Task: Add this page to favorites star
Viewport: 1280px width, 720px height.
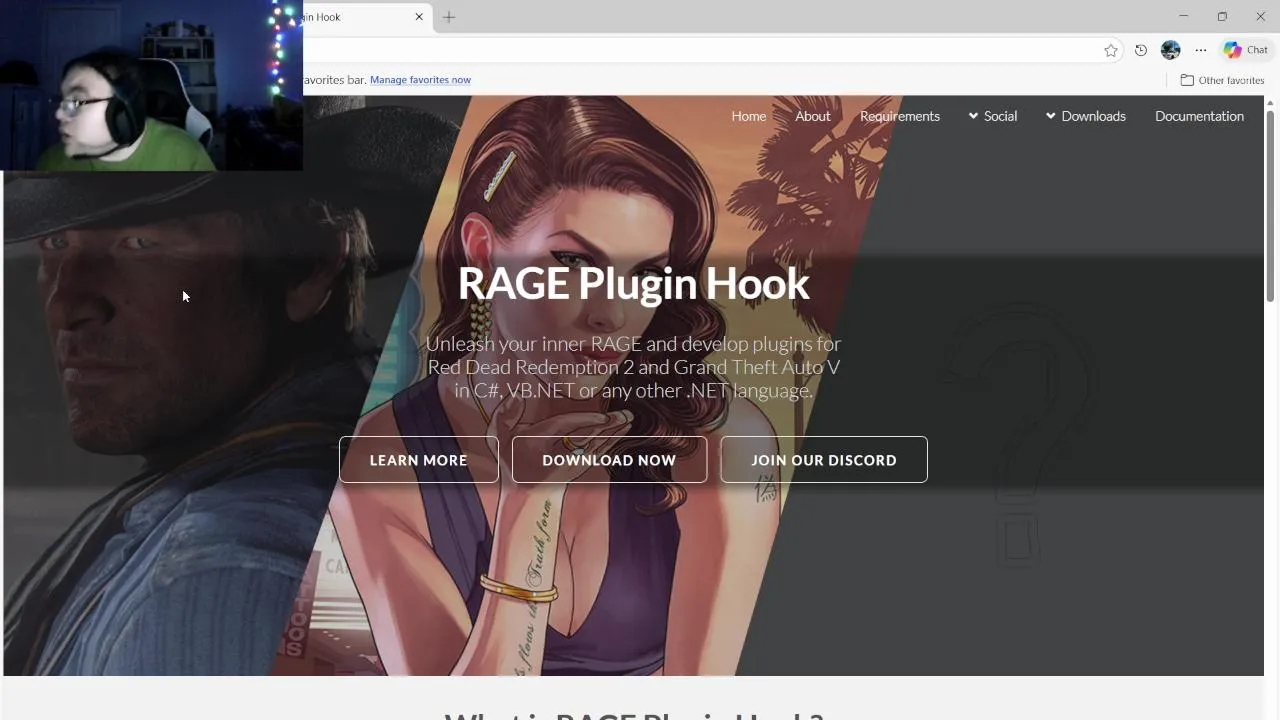Action: [x=1111, y=50]
